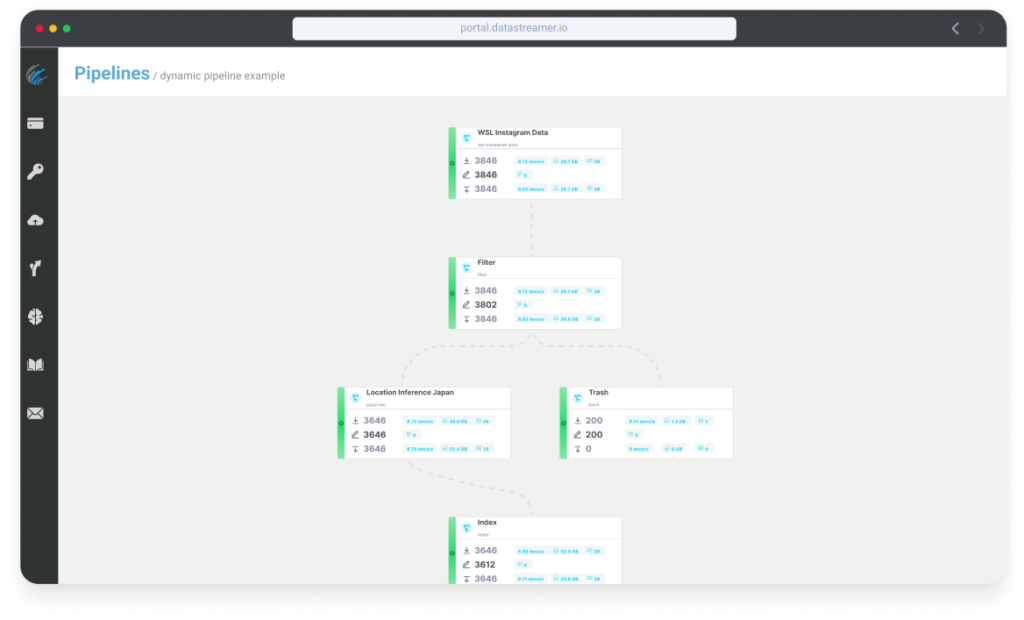Click the 0.83 docs/s badge in Filter
The height and width of the screenshot is (620, 1024).
click(x=531, y=319)
